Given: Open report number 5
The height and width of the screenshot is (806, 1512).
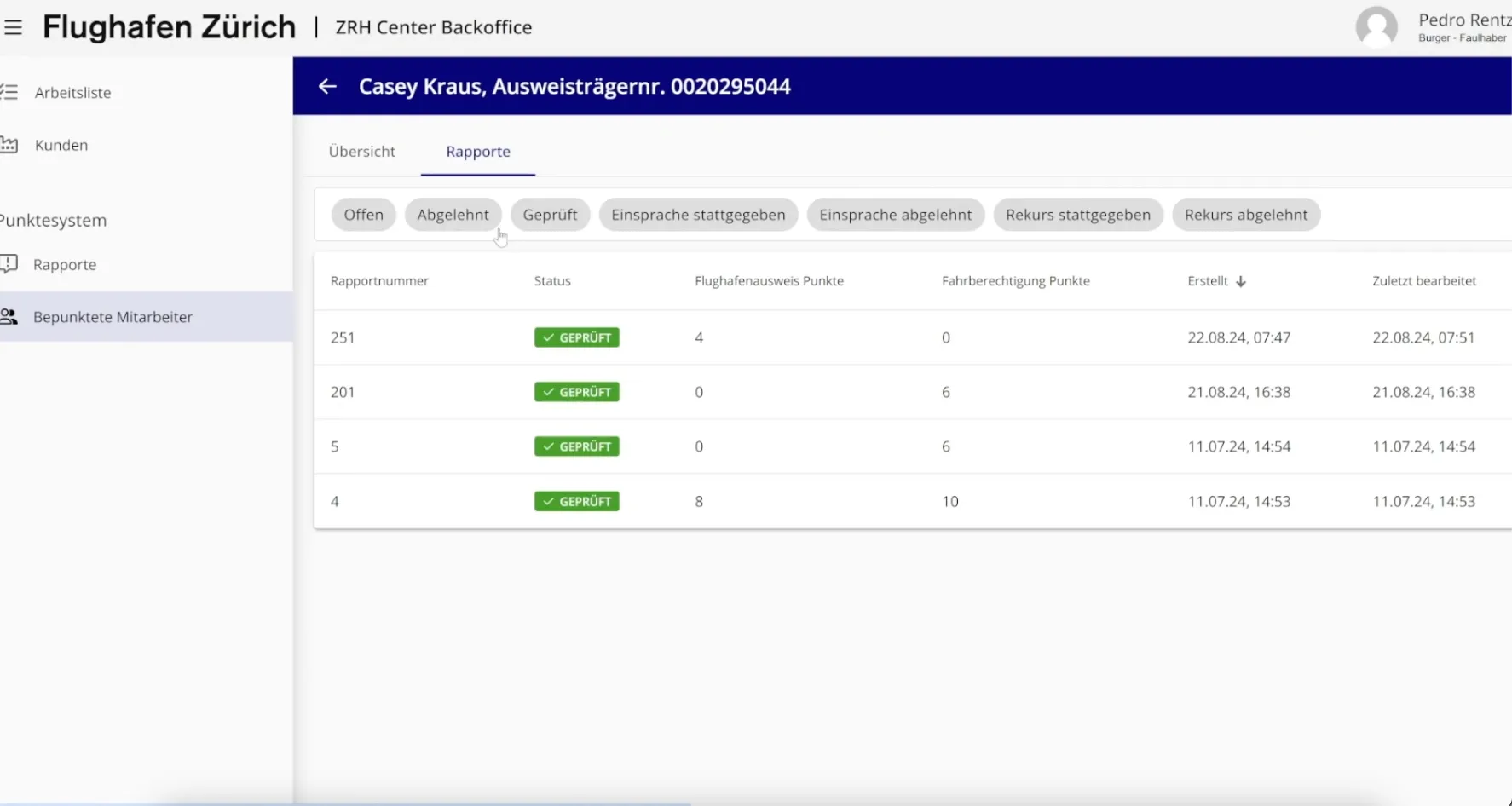Looking at the screenshot, I should coord(335,446).
